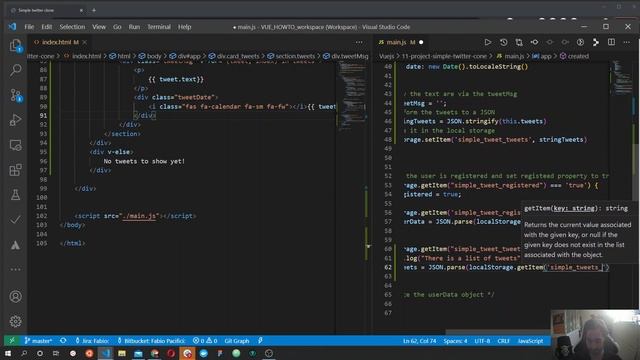Image resolution: width=640 pixels, height=360 pixels.
Task: Split the main.js editor right
Action: (x=611, y=42)
